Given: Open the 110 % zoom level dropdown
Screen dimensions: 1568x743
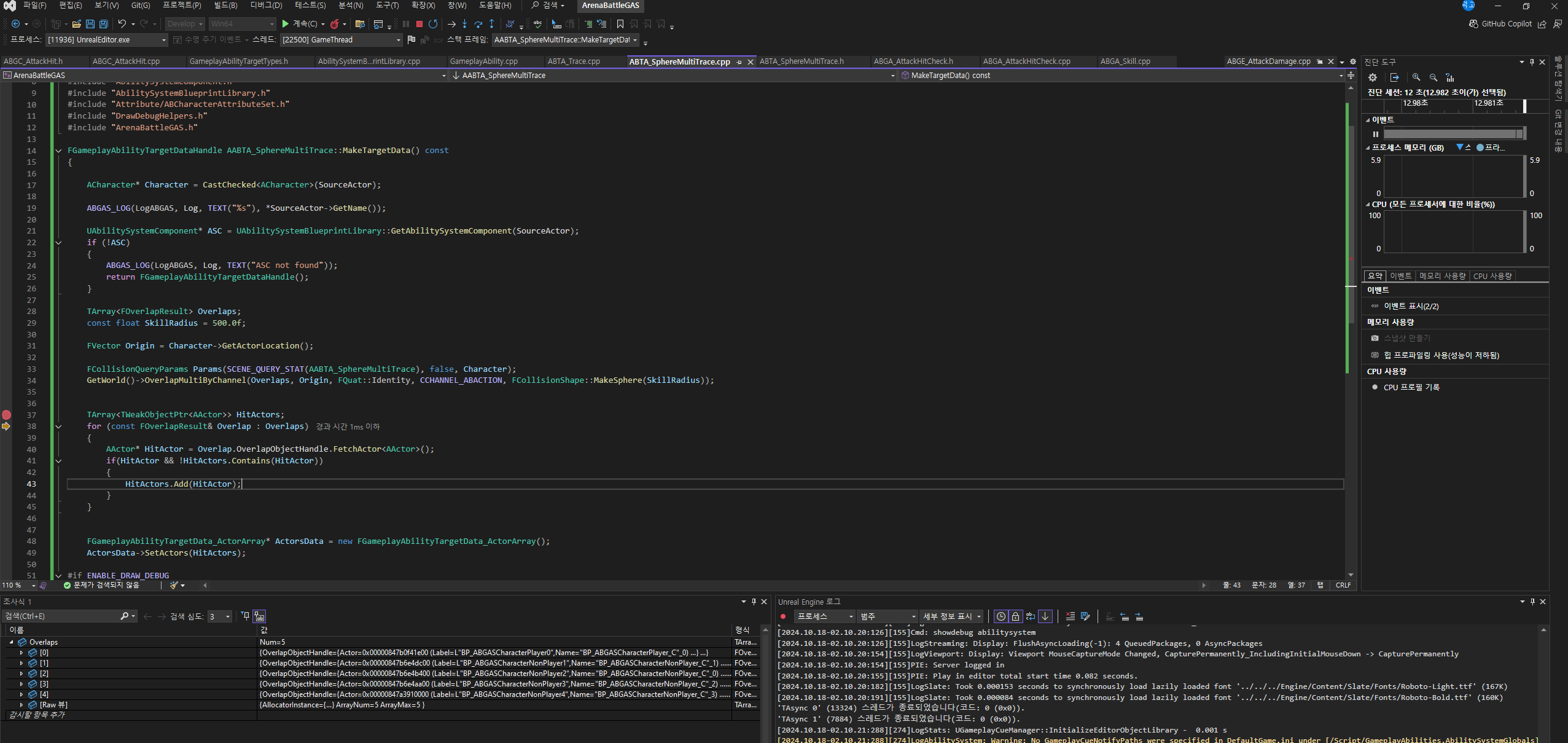Looking at the screenshot, I should pos(19,585).
